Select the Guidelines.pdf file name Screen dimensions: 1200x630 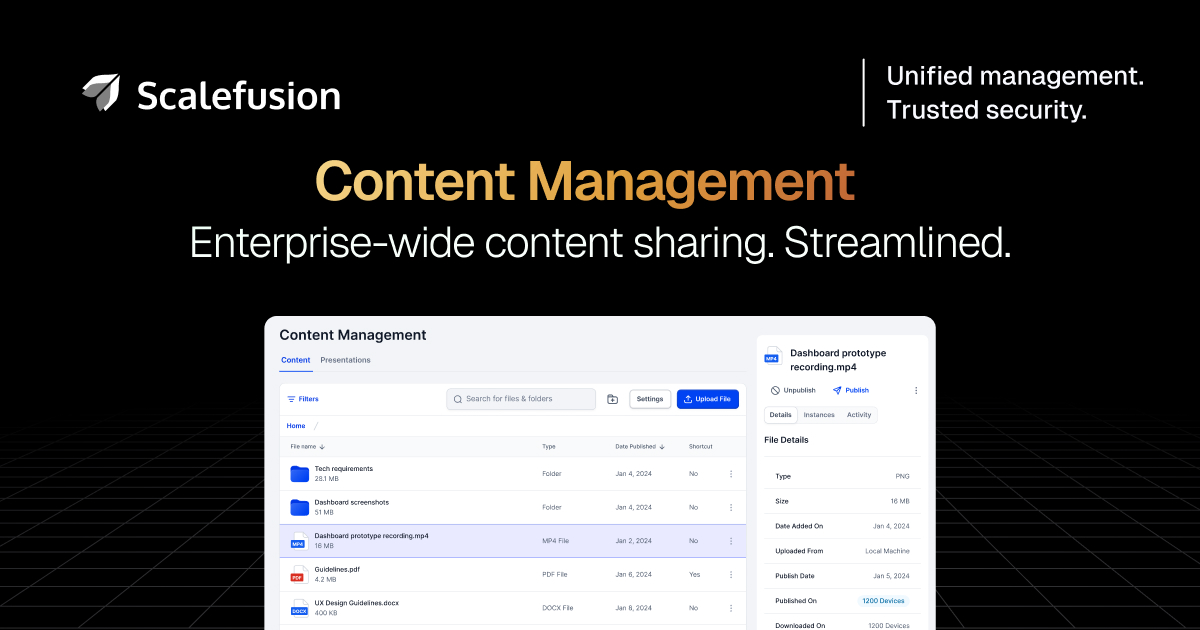pos(336,569)
